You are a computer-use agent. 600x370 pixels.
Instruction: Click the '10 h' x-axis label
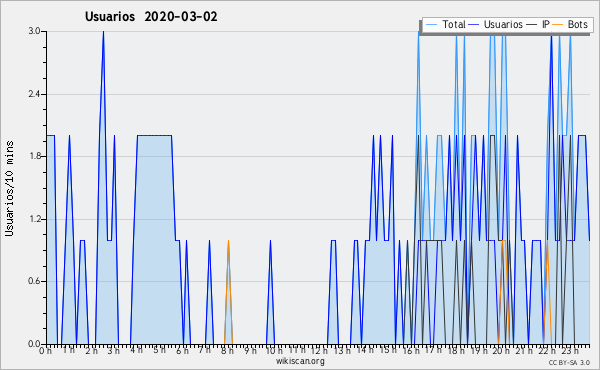(x=274, y=350)
